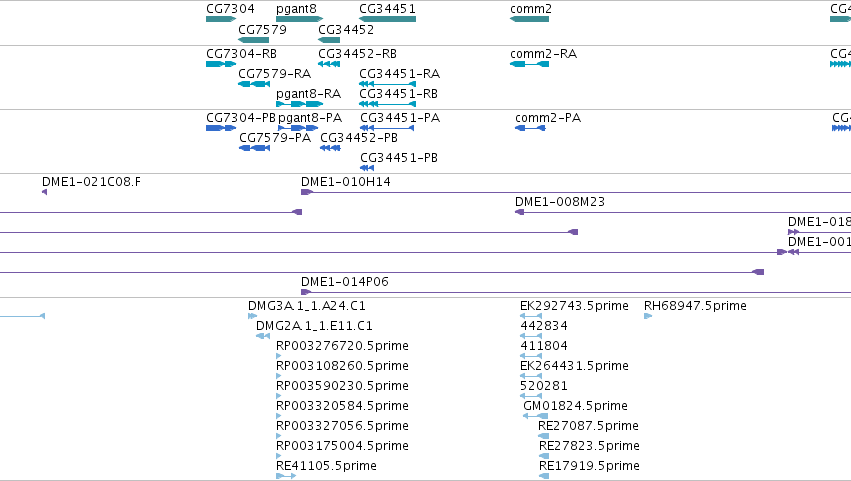Open BAC clone DME1-008M23 label
Screen dimensions: 851x481
coord(560,202)
